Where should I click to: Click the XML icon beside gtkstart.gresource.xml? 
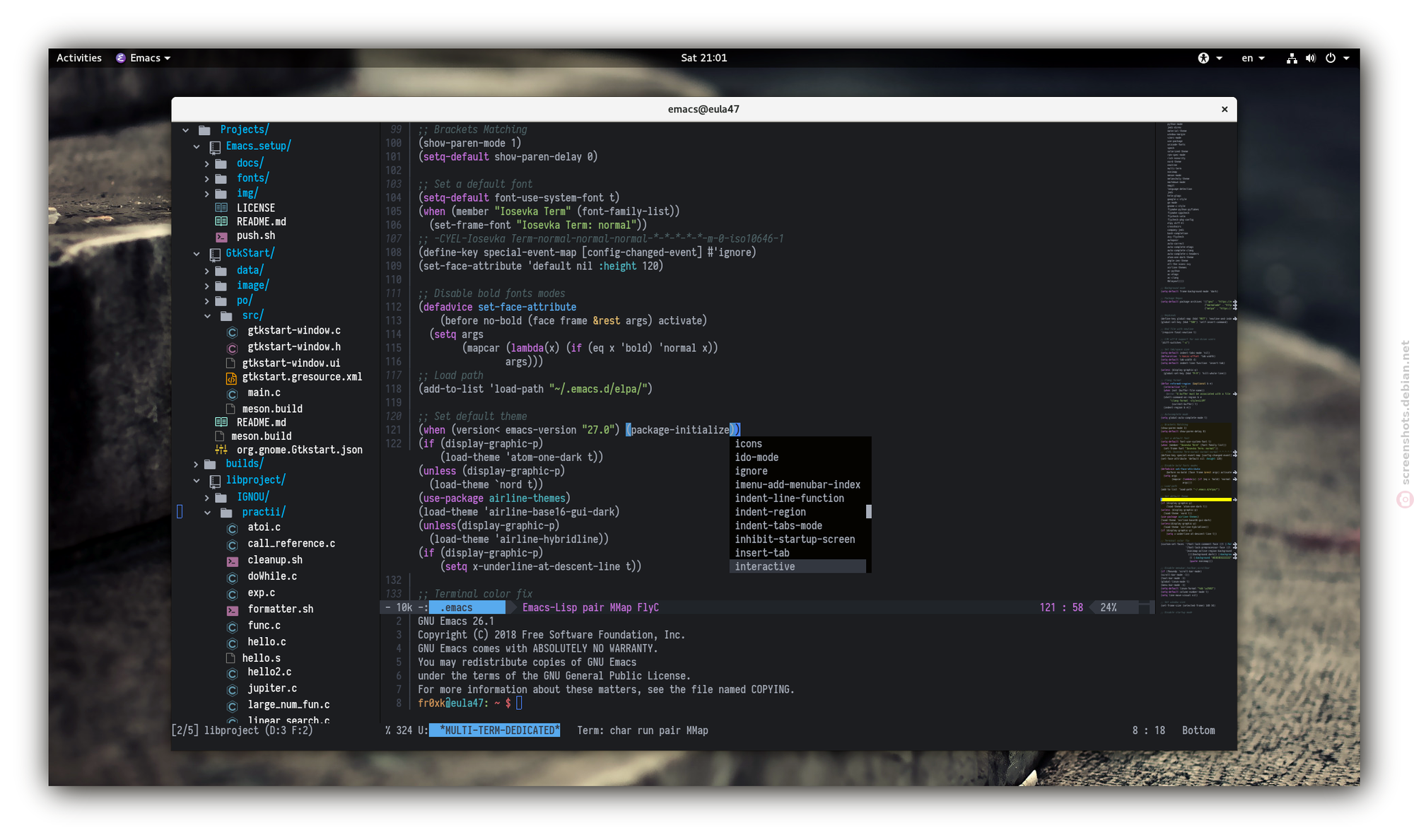(x=231, y=378)
